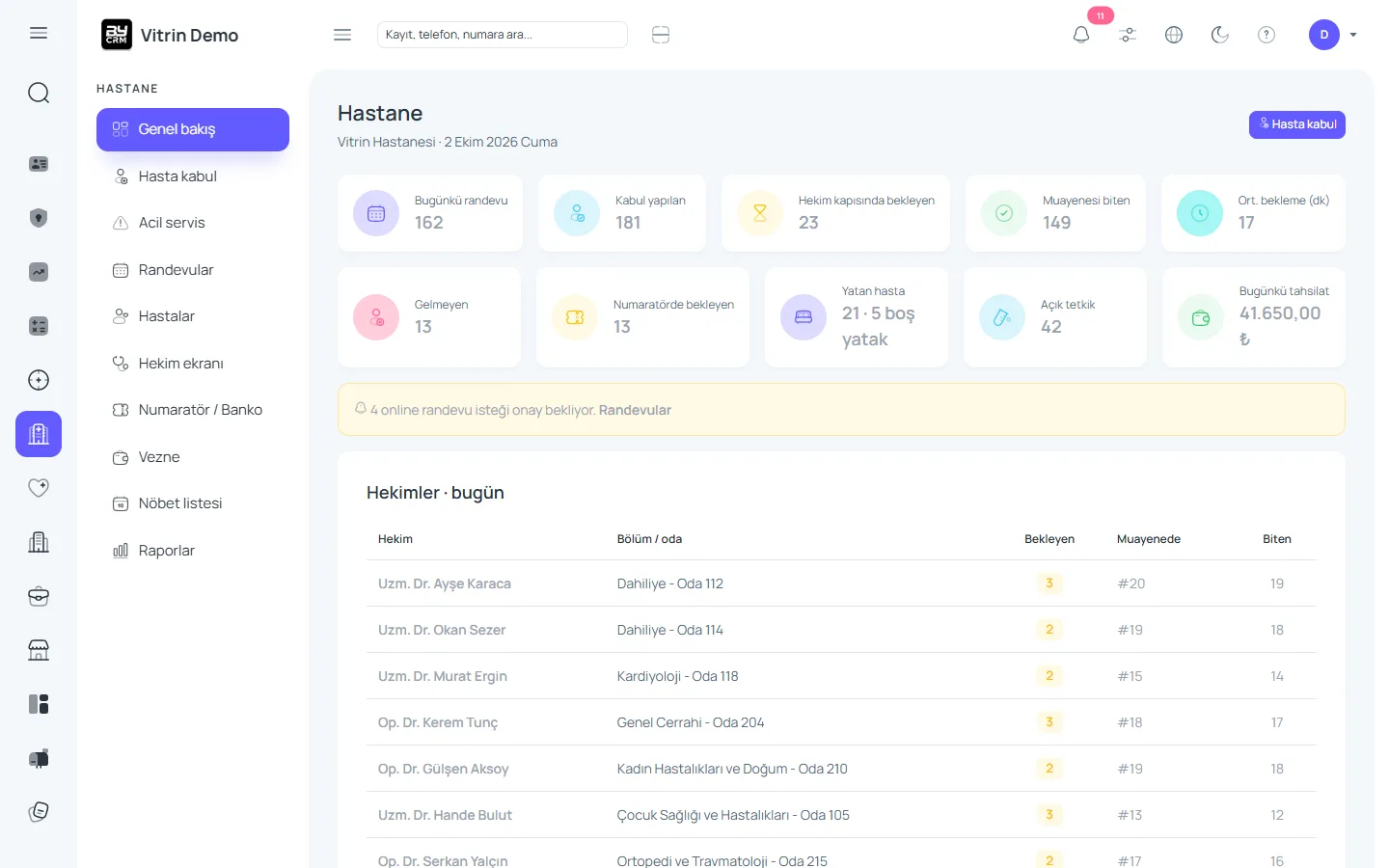This screenshot has height=868, width=1389.
Task: Click the waiting badge for Op. Dr. Kerem Tunç
Action: (x=1049, y=722)
